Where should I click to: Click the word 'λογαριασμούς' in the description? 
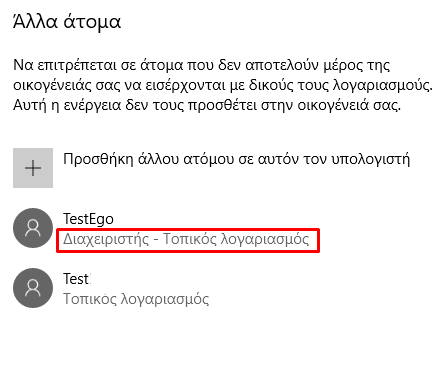(383, 86)
